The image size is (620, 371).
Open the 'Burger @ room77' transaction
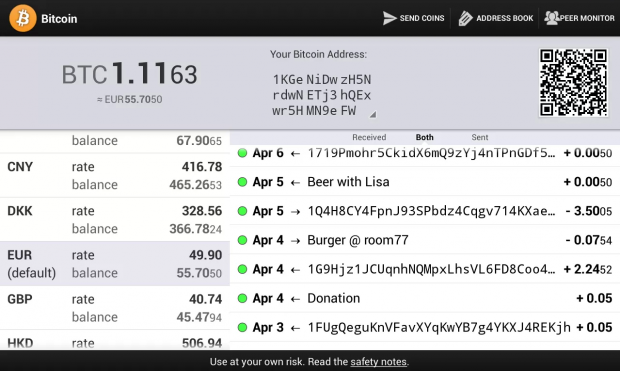(425, 240)
